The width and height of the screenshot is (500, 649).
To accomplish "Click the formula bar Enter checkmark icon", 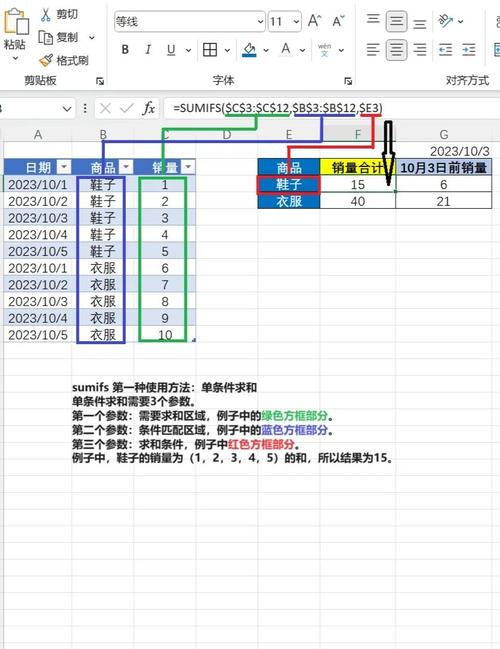I will pos(127,108).
